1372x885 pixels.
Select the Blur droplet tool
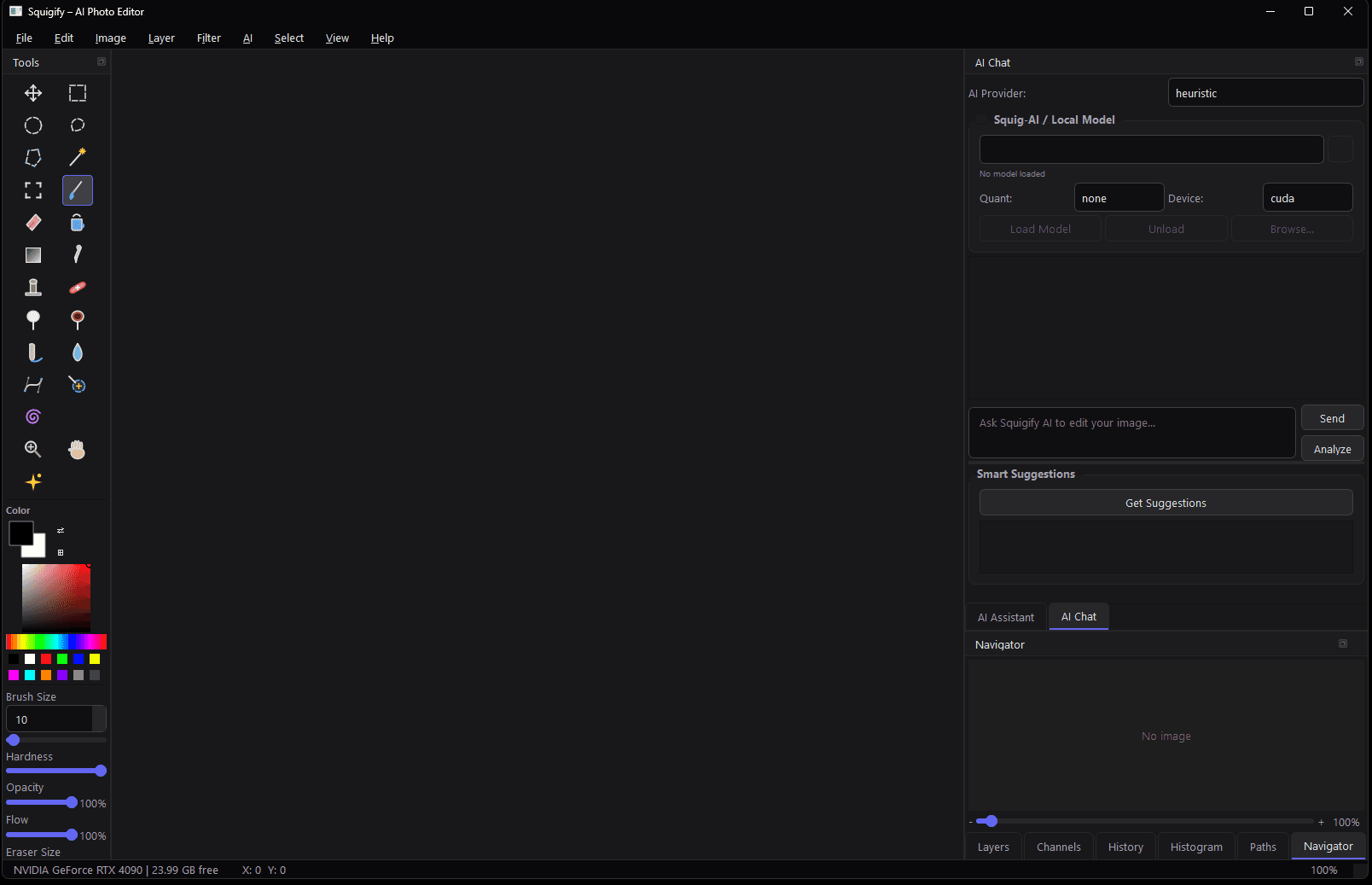coord(78,352)
